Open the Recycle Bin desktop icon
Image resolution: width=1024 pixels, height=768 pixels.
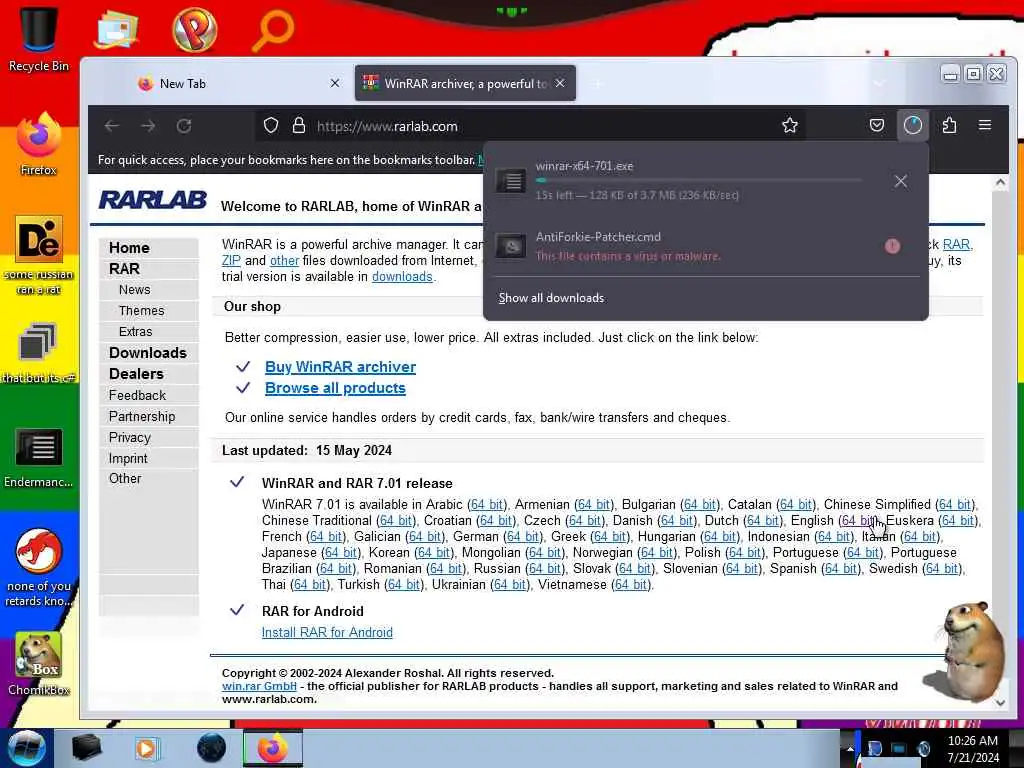pyautogui.click(x=38, y=38)
